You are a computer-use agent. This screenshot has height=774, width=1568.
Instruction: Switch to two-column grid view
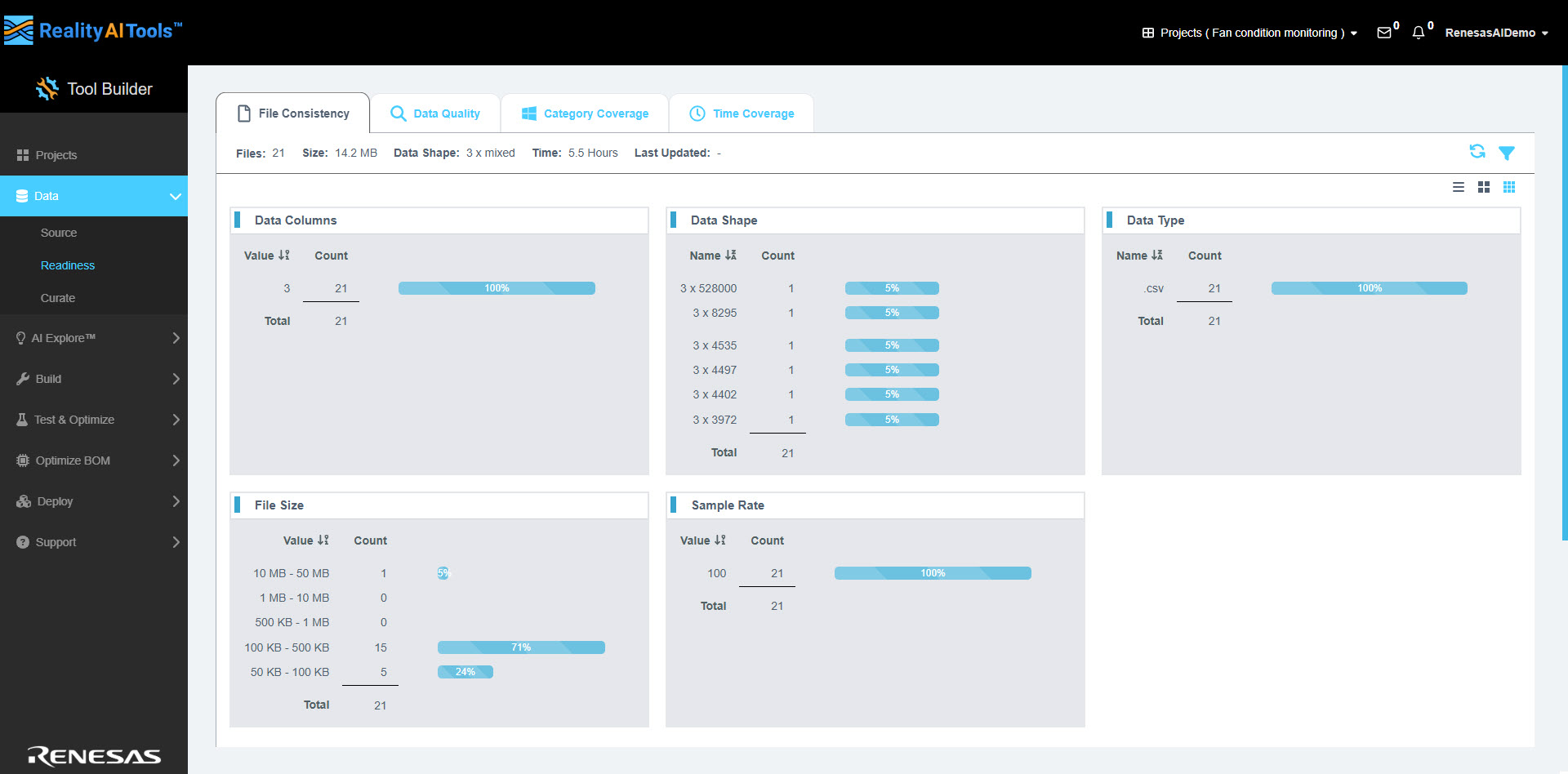click(1484, 187)
